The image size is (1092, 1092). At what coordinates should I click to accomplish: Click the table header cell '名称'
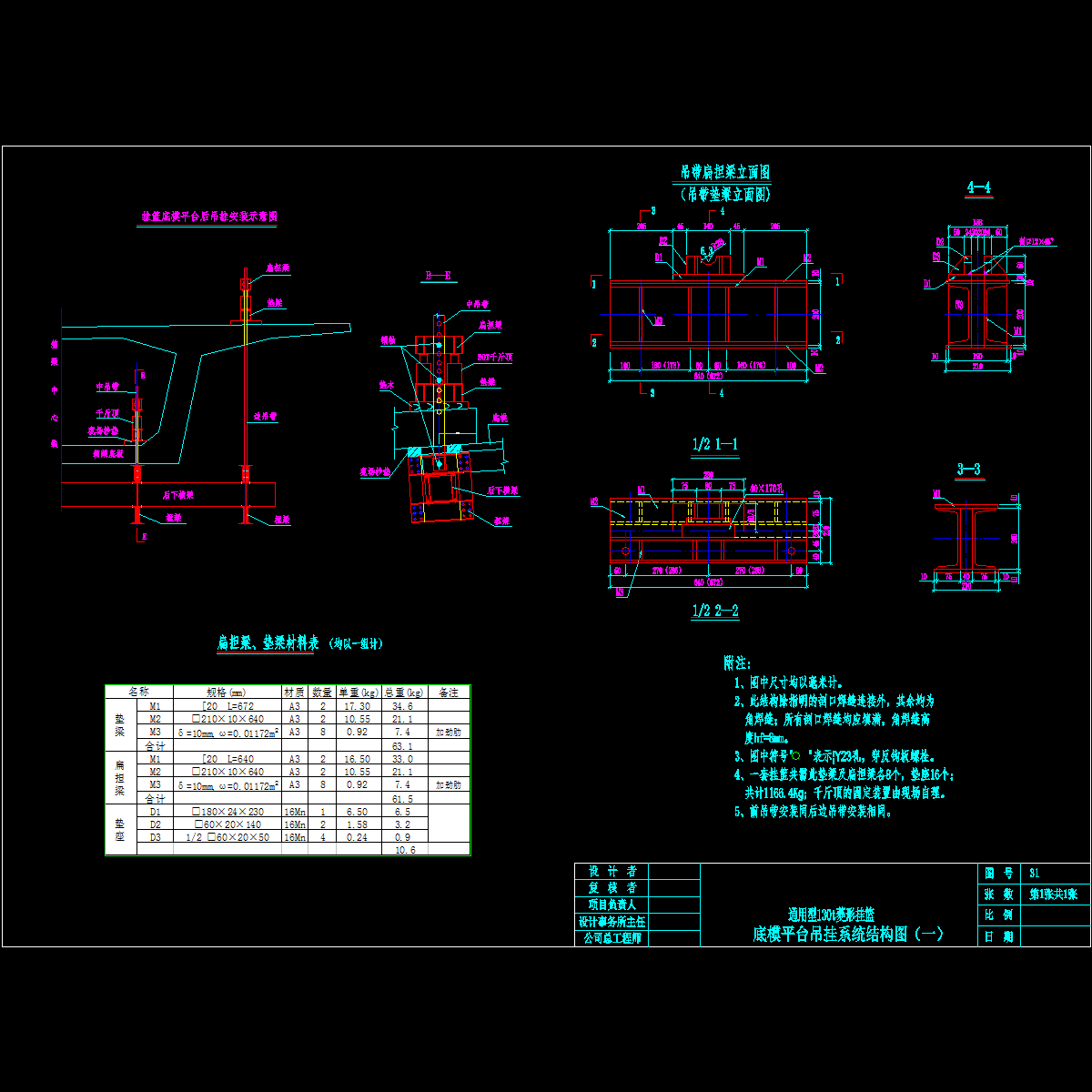[x=139, y=693]
